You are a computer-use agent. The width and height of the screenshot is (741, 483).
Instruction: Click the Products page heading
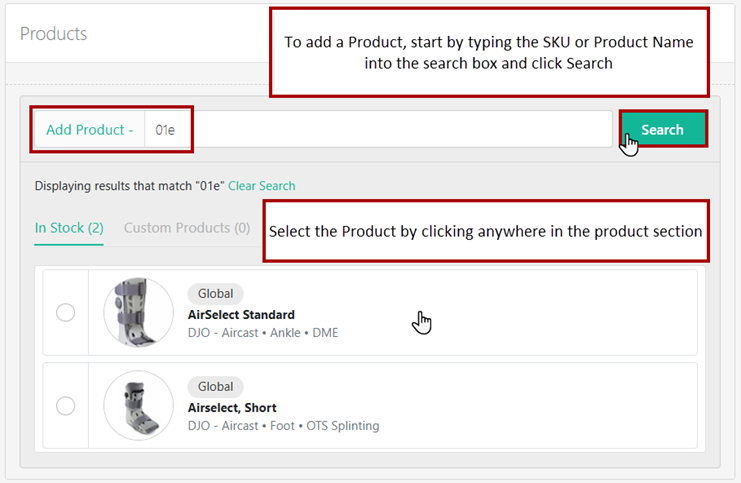[53, 34]
